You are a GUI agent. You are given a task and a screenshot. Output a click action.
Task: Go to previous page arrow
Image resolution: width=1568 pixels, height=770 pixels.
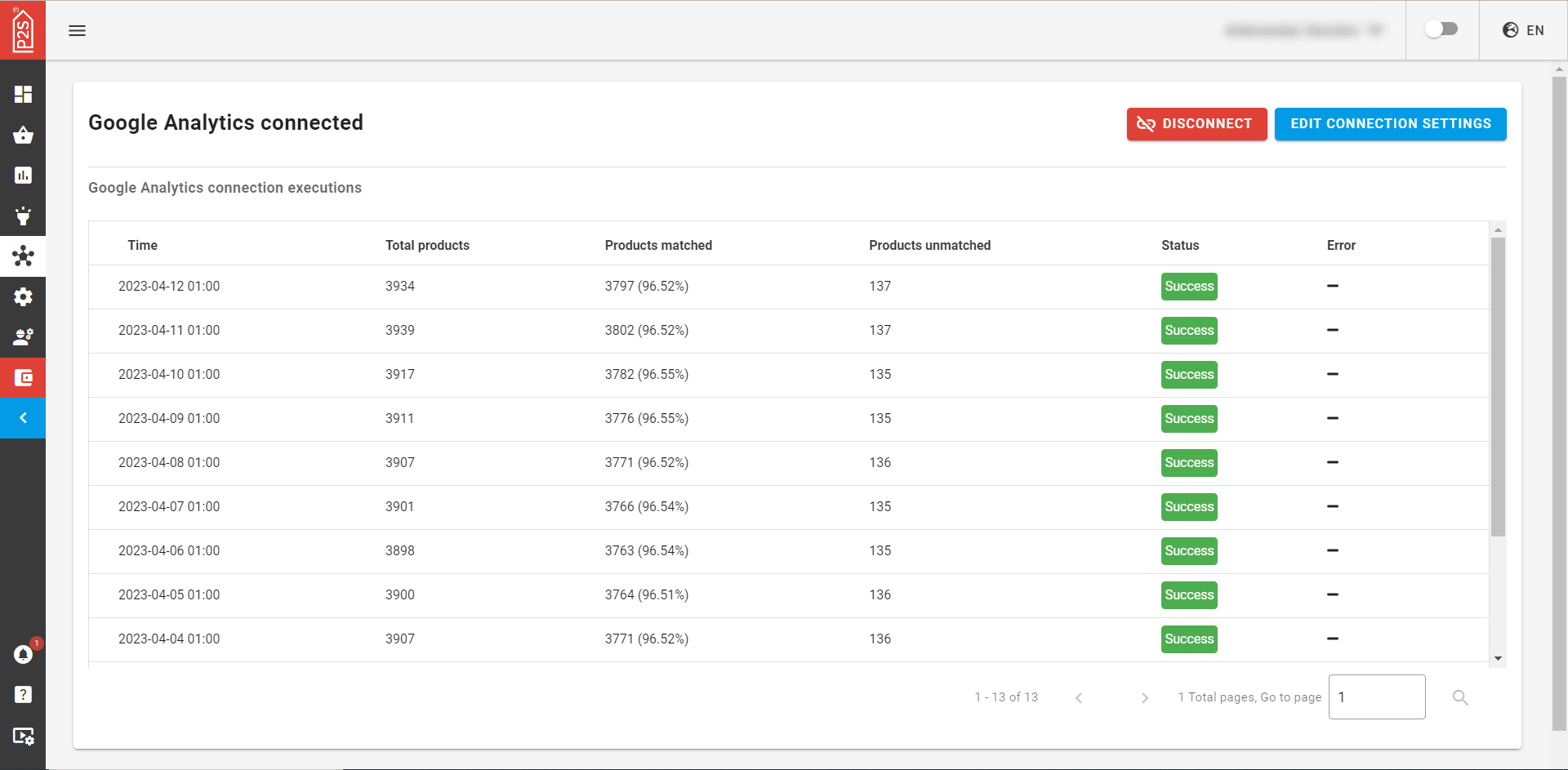tap(1079, 698)
